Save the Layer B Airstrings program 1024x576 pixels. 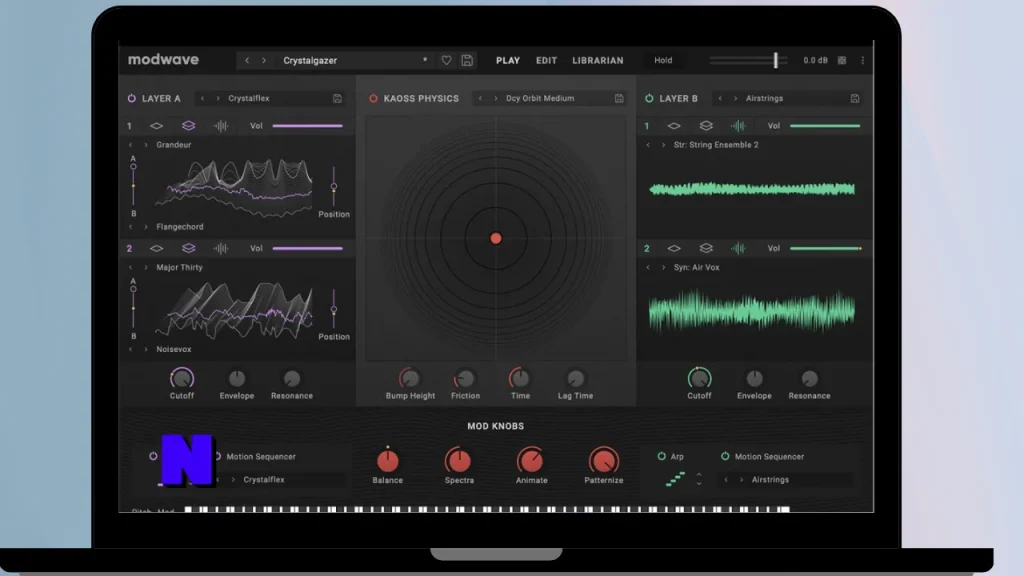(x=855, y=99)
